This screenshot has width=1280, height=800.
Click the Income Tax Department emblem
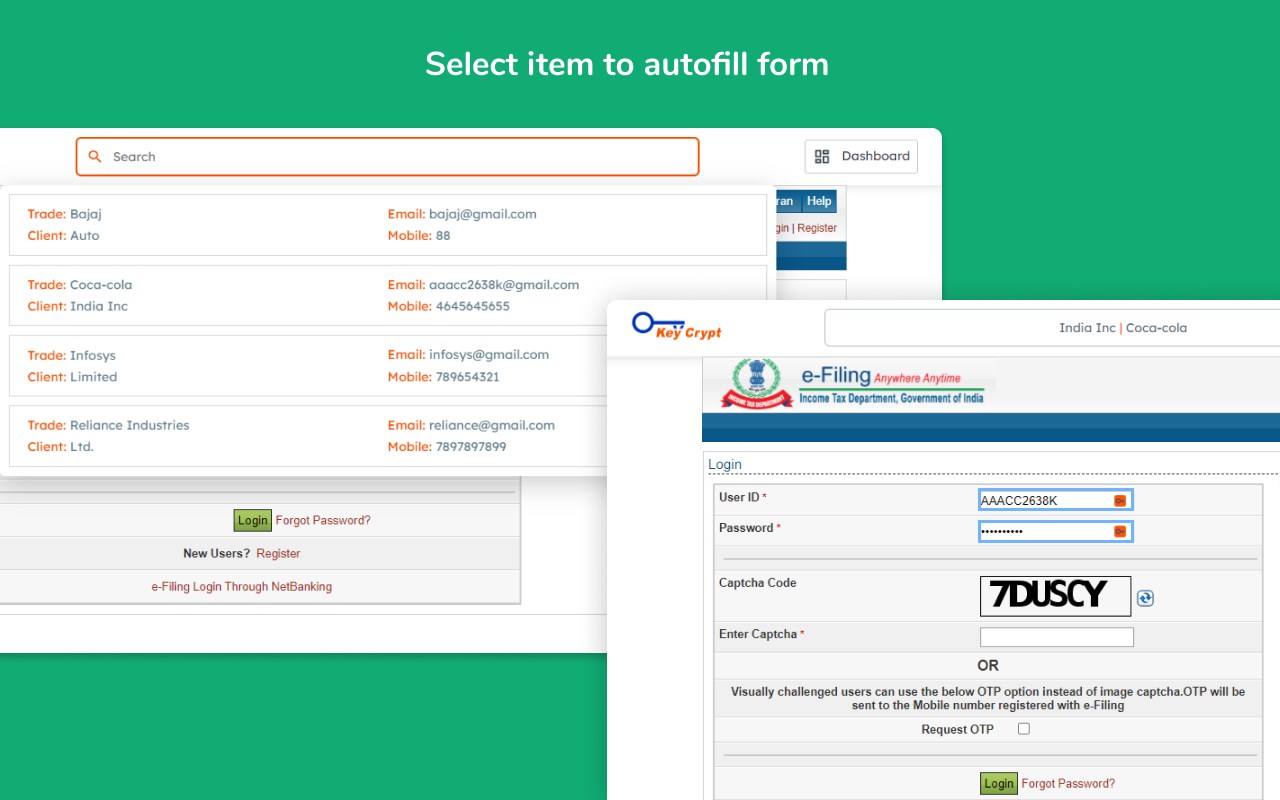coord(755,384)
